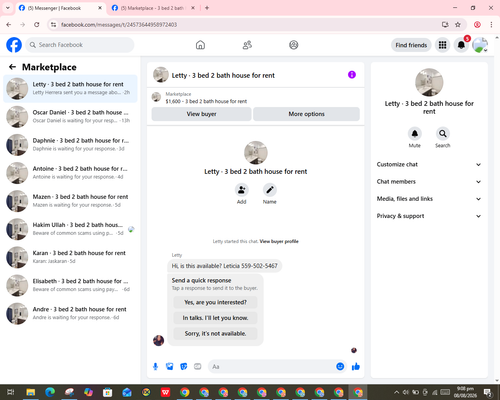Switch to the Marketplace 3 bed 2 bath tab
This screenshot has width=500, height=400.
pyautogui.click(x=153, y=8)
